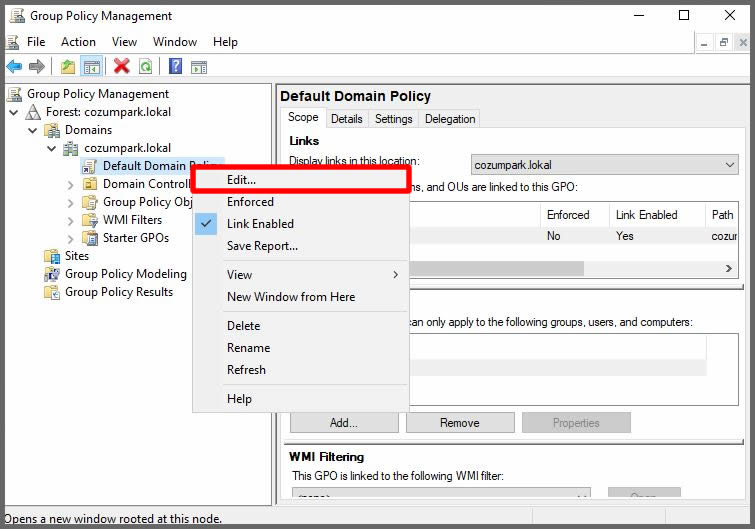The width and height of the screenshot is (755, 529).
Task: Click the Group Policy Objects folder icon
Action: (90, 202)
